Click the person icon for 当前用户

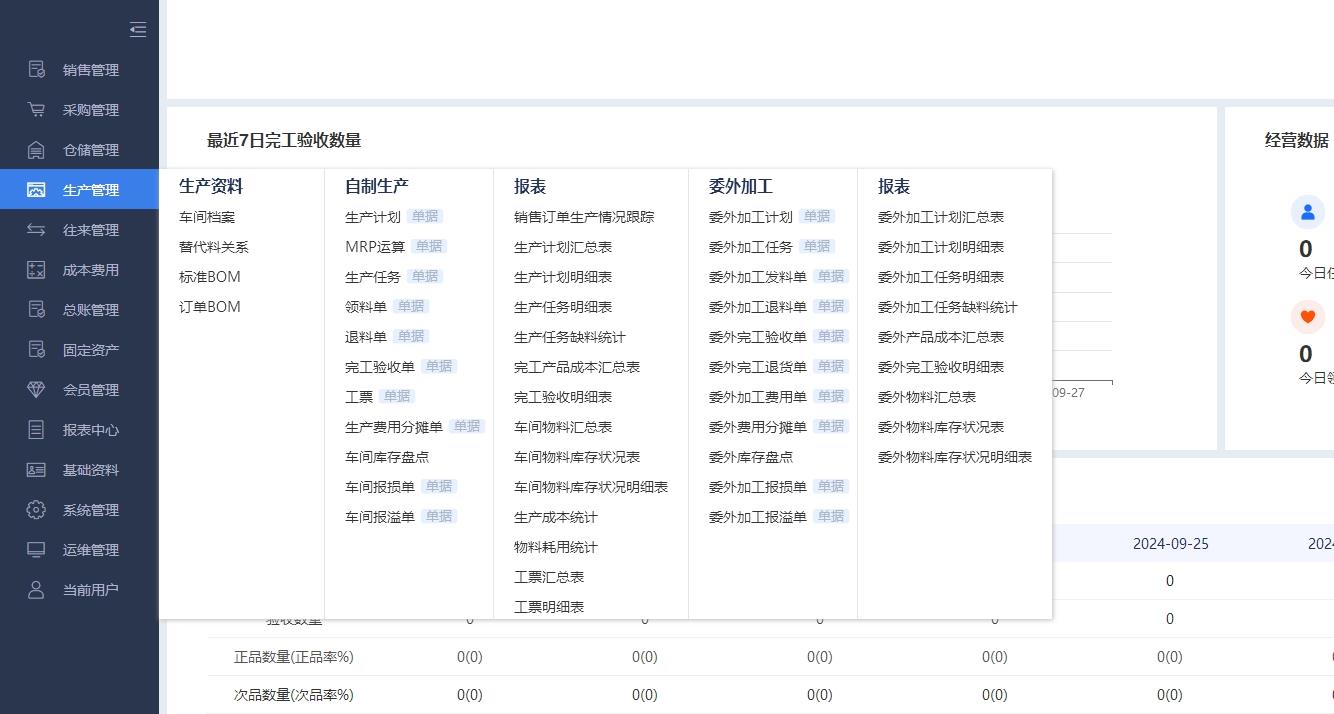36,590
